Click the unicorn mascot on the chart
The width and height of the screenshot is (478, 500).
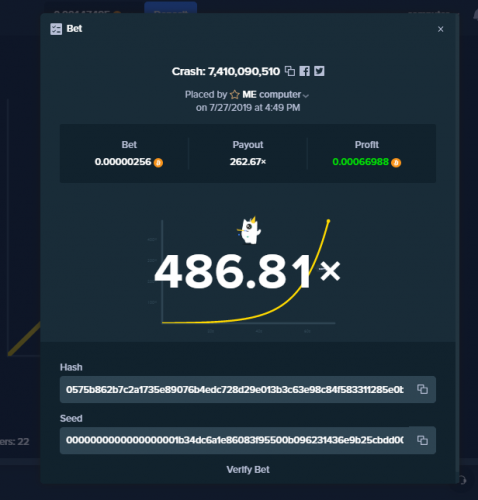[249, 230]
